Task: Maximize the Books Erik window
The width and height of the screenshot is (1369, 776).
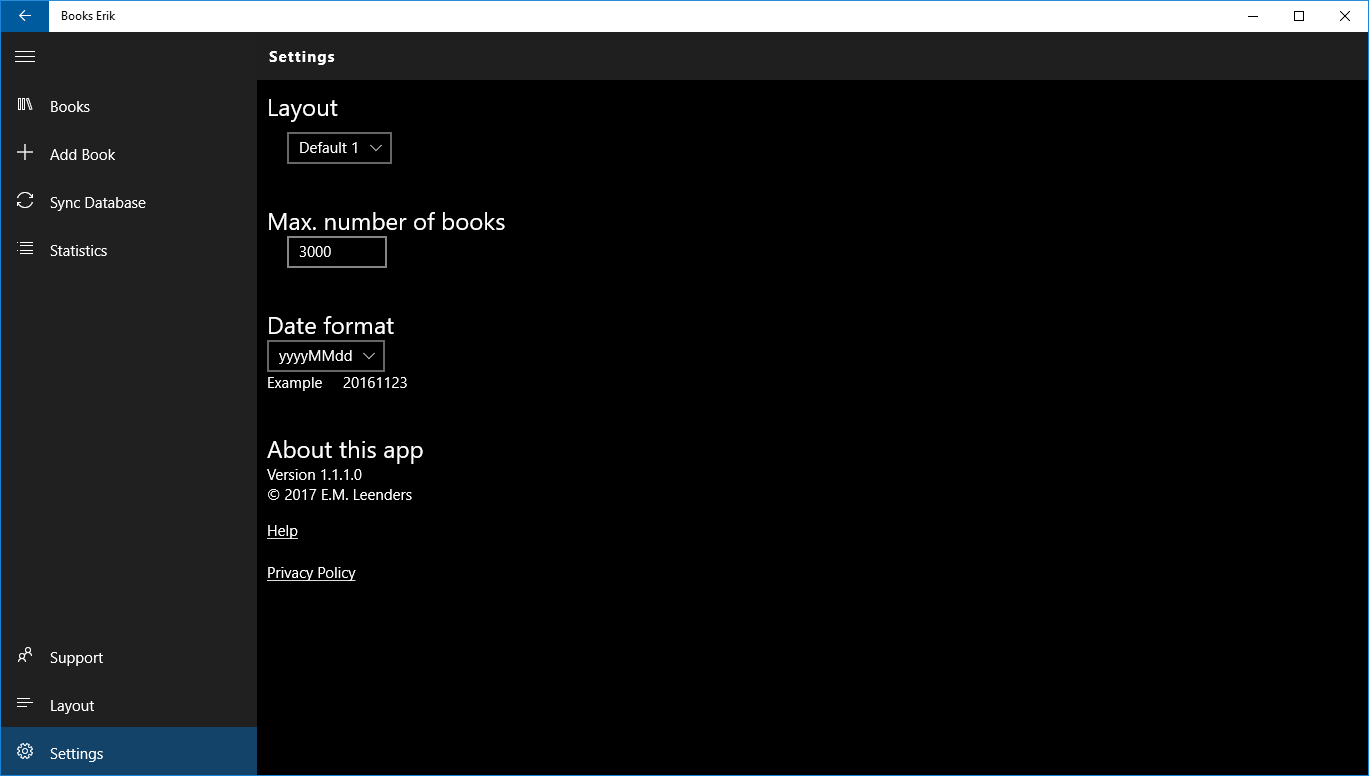Action: point(1299,16)
